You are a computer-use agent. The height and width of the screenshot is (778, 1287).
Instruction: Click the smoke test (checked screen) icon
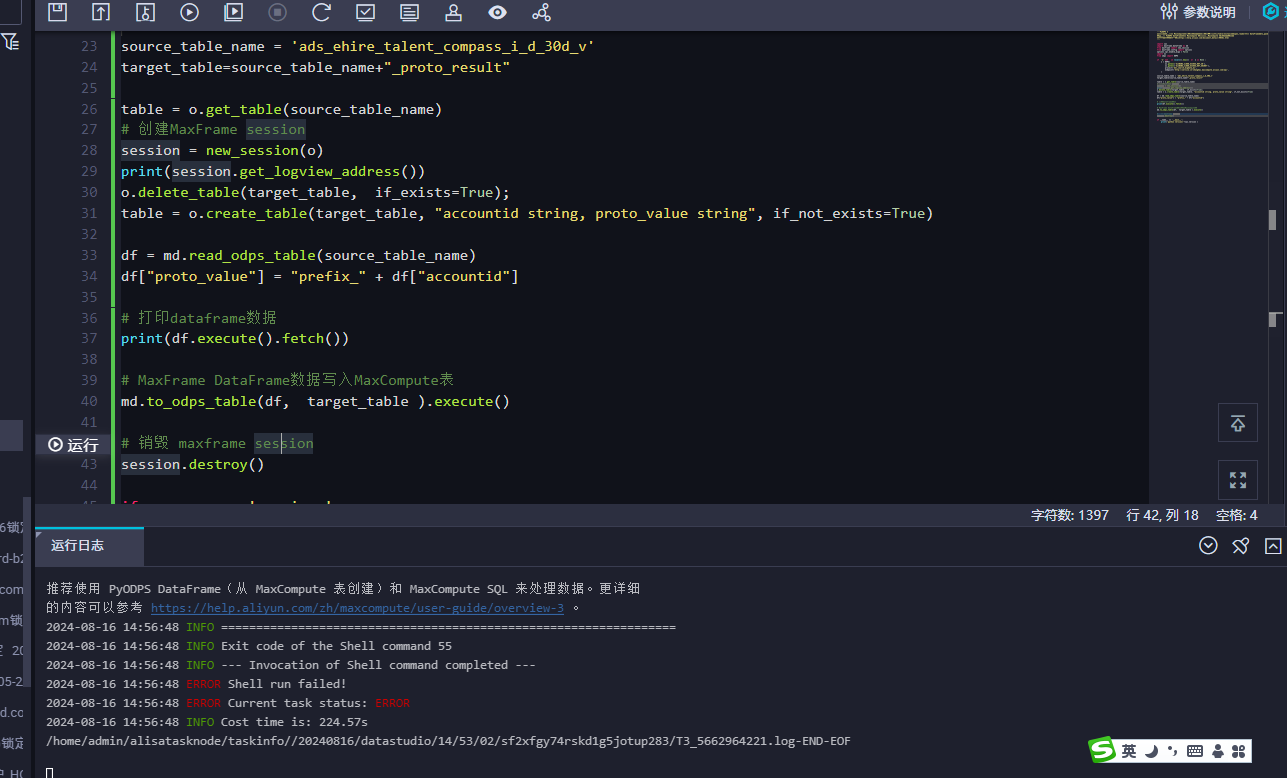(x=365, y=12)
